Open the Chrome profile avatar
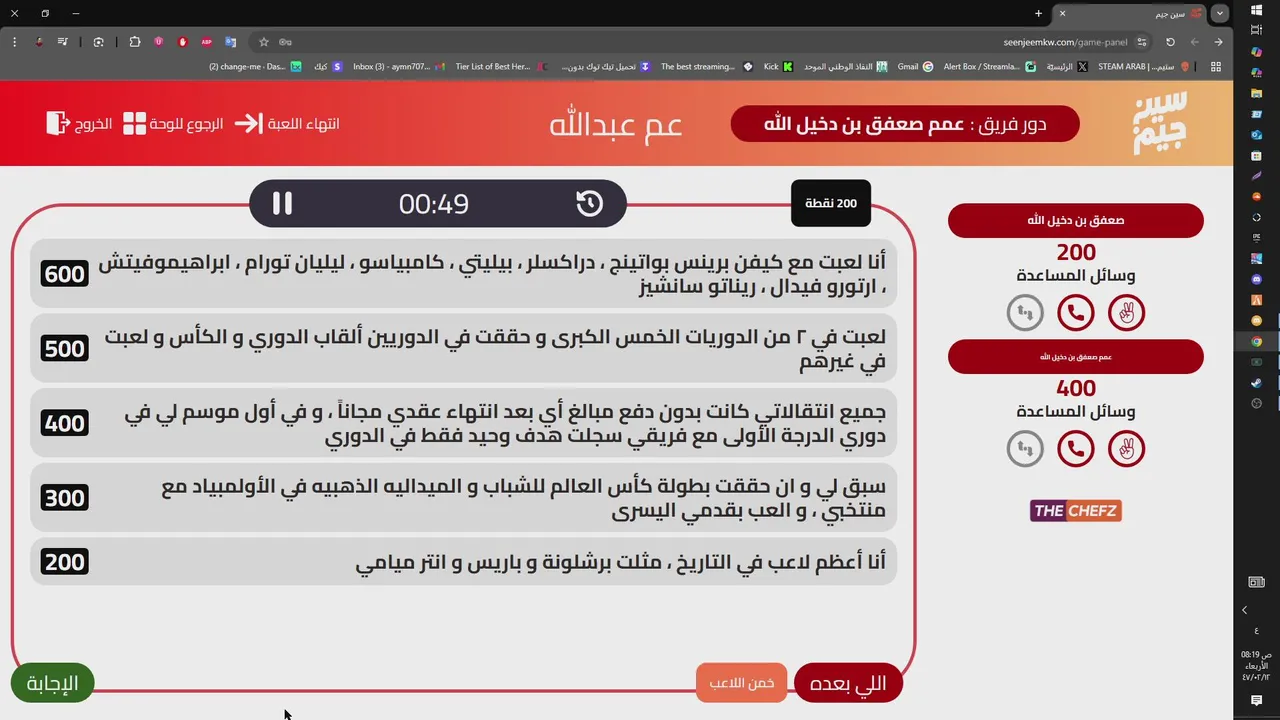 tap(39, 42)
